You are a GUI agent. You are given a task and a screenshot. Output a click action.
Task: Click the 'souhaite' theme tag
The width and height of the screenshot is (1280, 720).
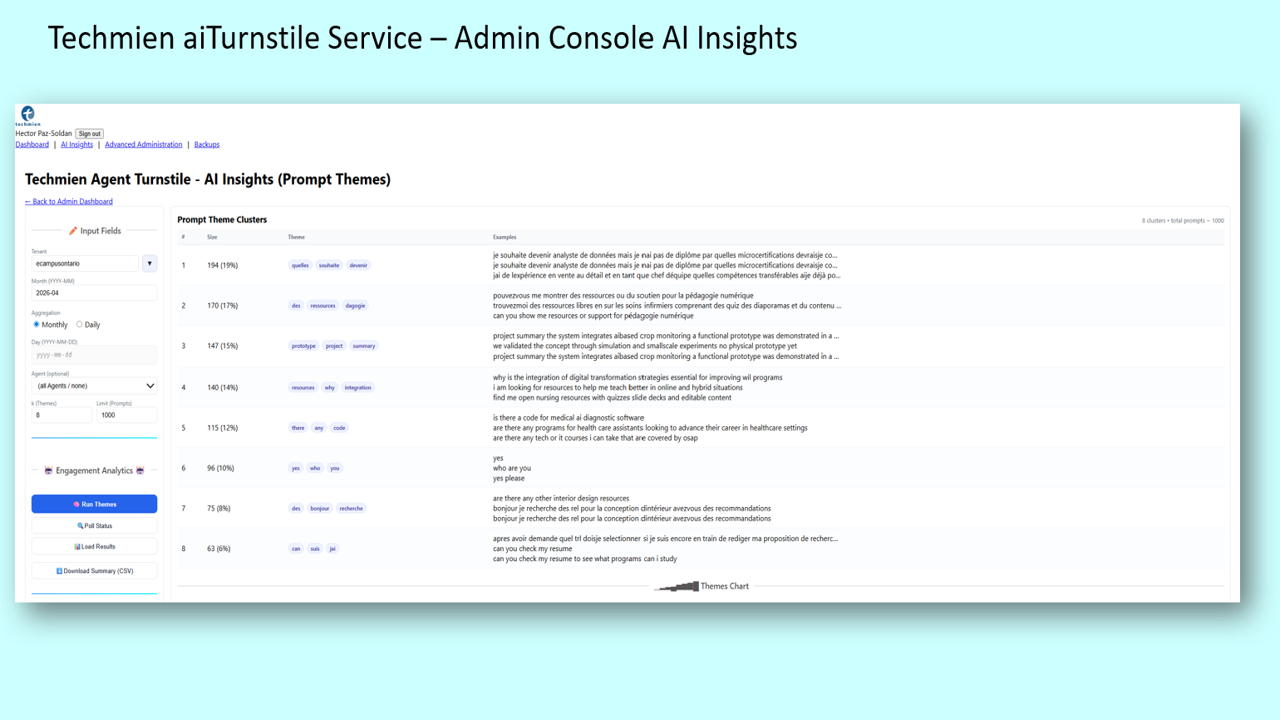329,266
